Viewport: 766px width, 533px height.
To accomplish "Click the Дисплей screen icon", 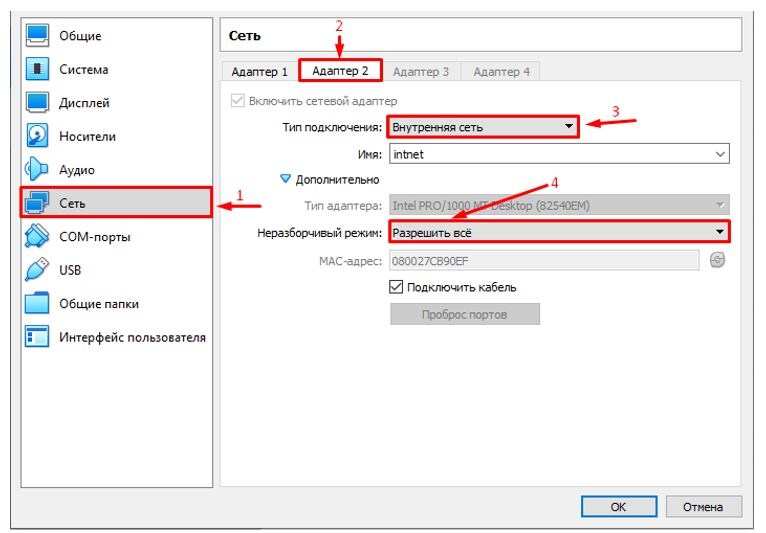I will coord(37,103).
